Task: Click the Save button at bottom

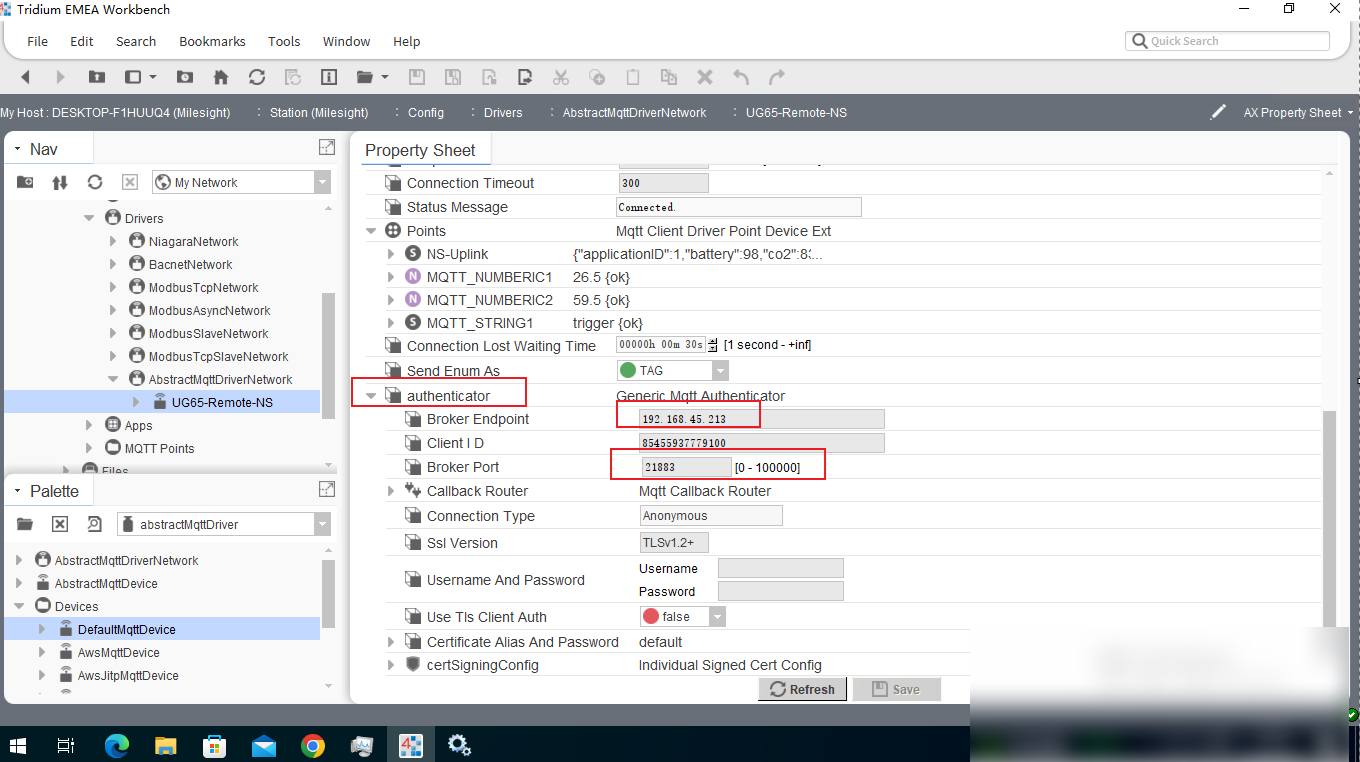Action: click(896, 689)
